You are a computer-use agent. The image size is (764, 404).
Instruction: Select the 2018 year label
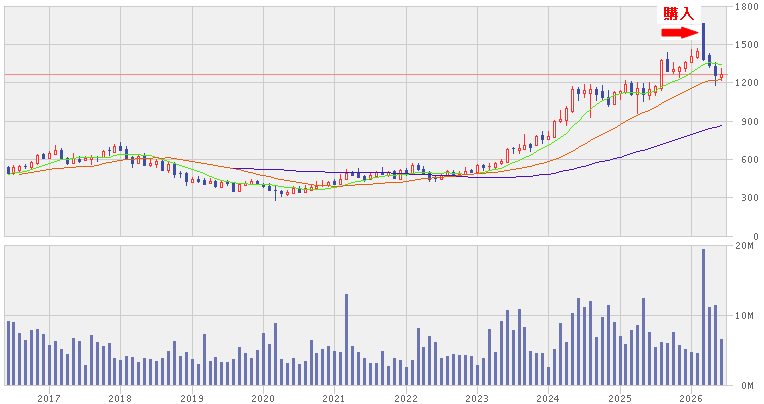click(x=120, y=399)
